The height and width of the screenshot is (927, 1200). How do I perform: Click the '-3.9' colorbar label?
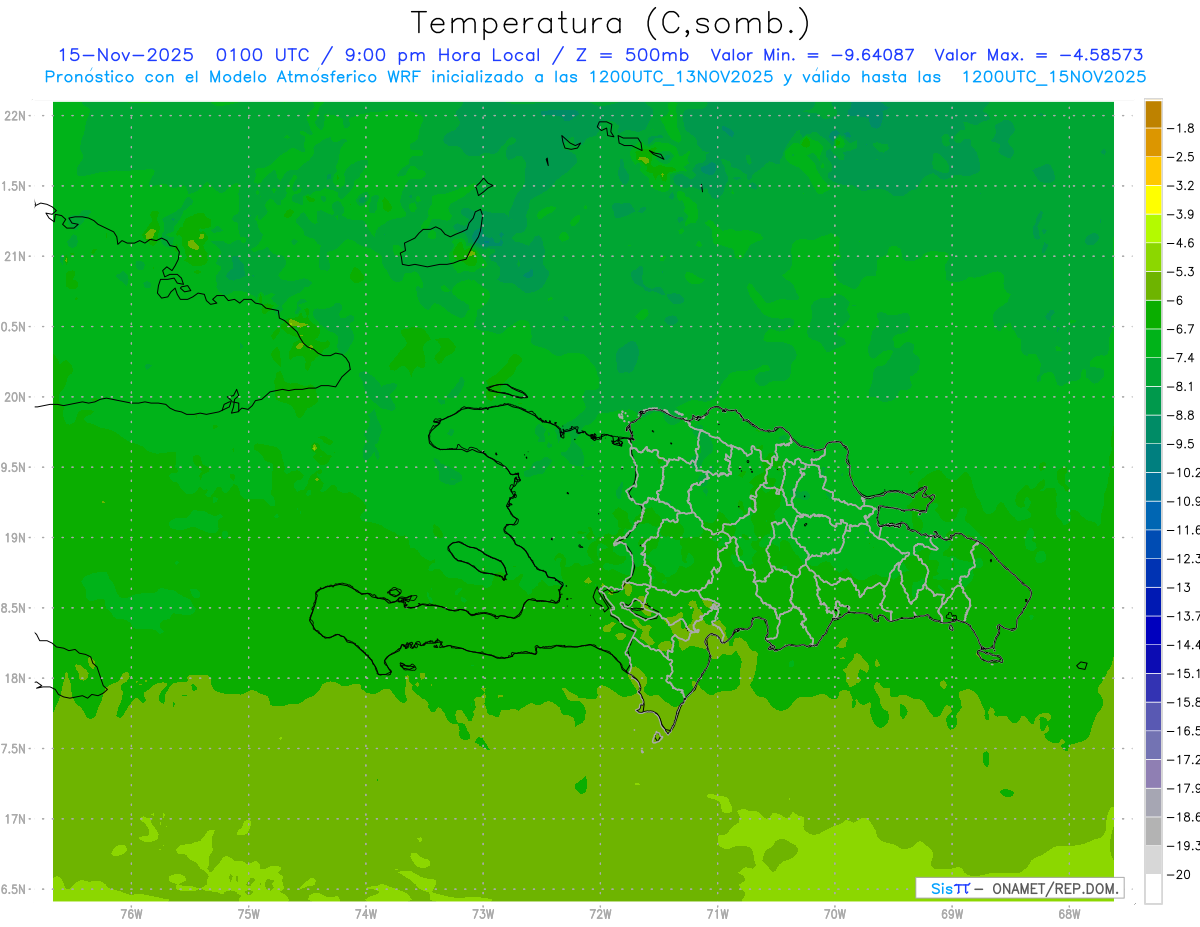click(x=1183, y=214)
